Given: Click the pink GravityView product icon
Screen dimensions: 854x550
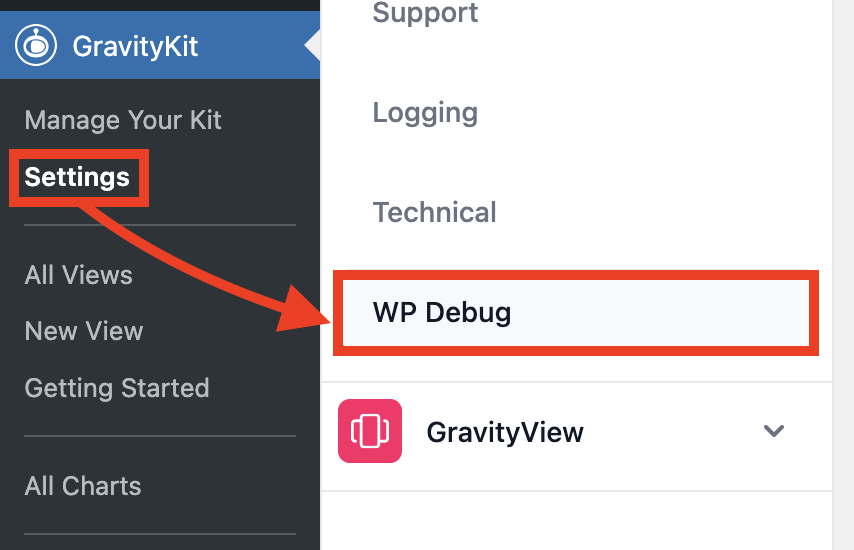Looking at the screenshot, I should (x=370, y=431).
